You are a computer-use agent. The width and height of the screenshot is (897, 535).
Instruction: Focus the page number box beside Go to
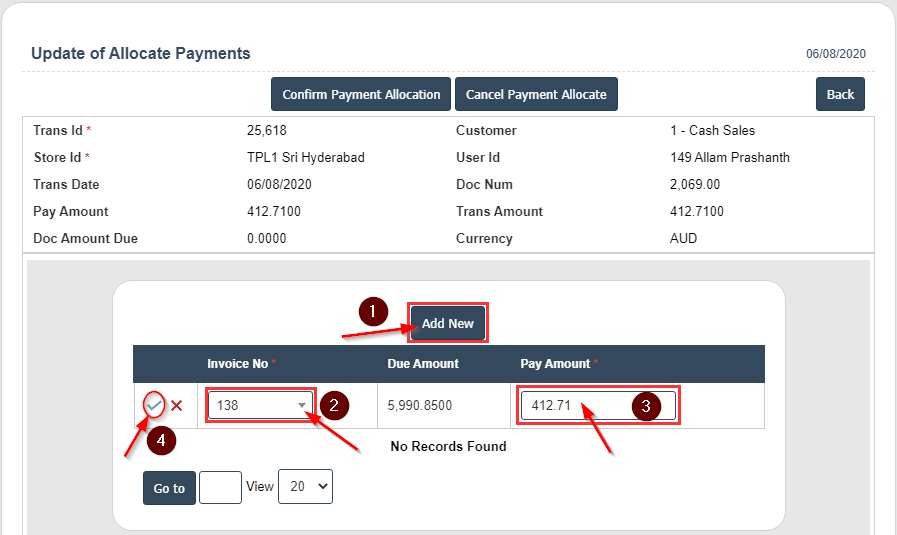220,488
